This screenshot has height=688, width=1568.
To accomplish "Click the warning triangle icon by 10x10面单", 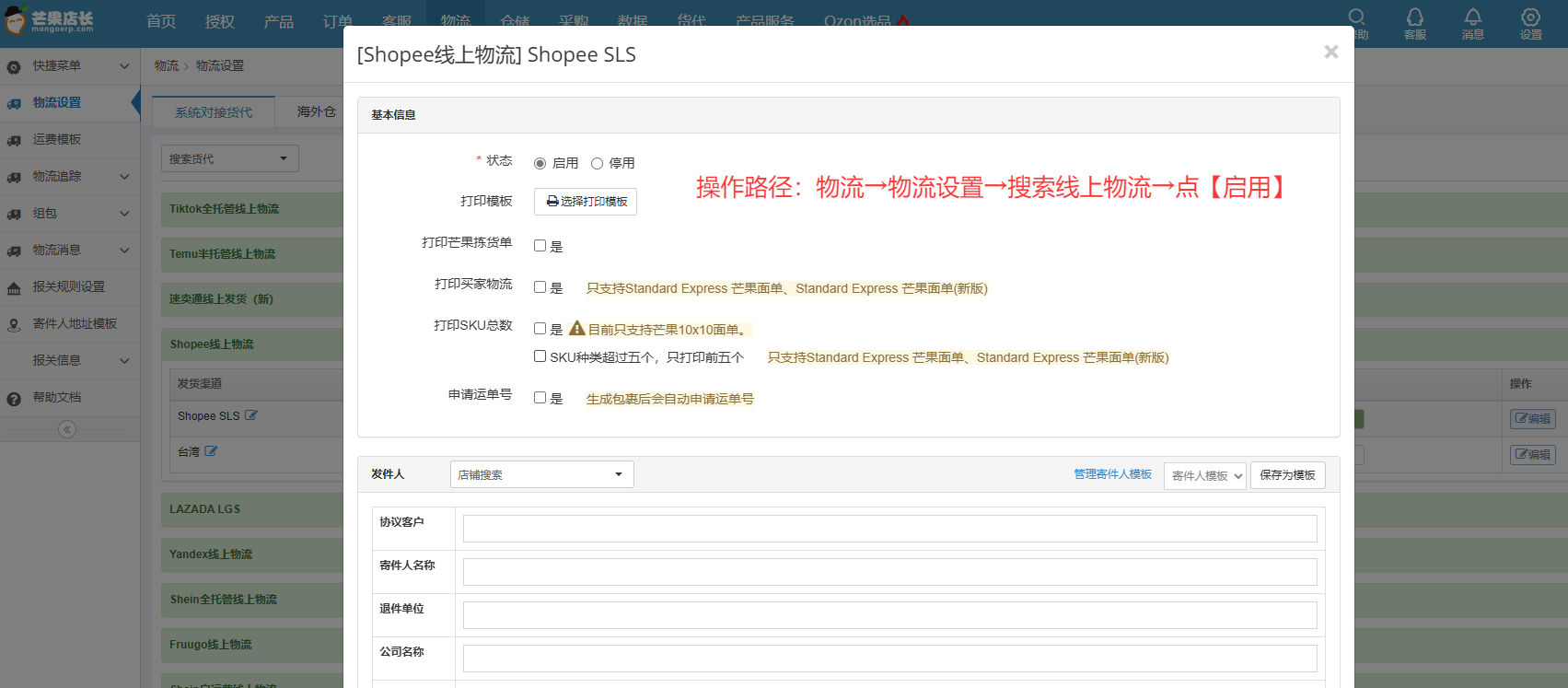I will (x=577, y=328).
